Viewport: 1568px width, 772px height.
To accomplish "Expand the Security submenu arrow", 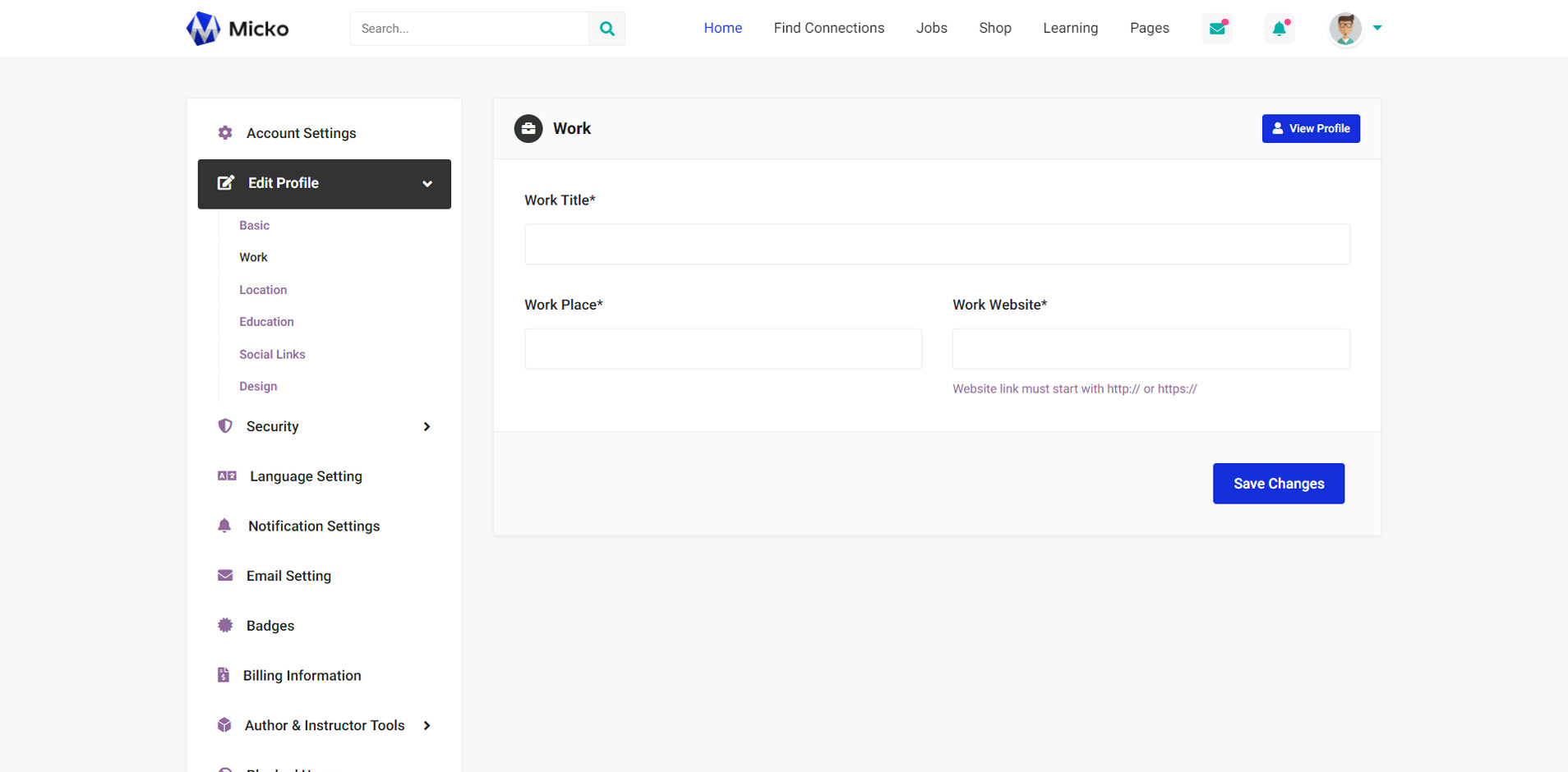I will [427, 426].
